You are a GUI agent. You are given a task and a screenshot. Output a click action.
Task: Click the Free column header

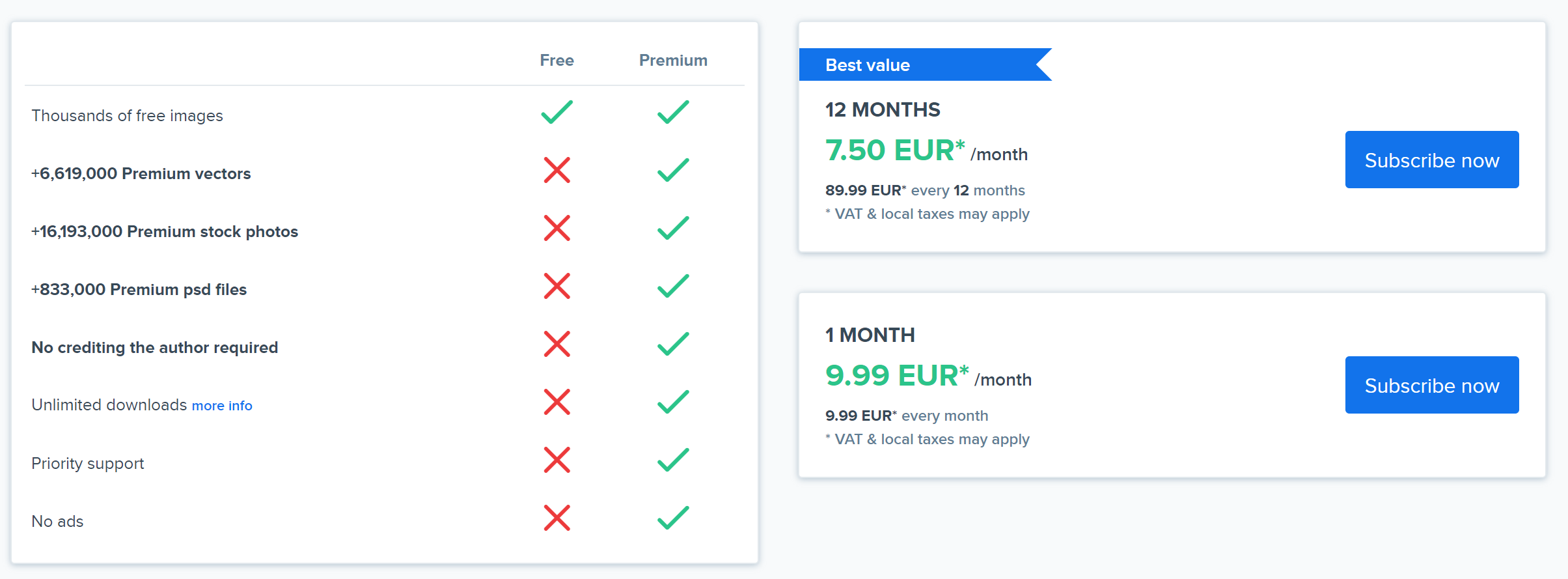click(x=557, y=61)
